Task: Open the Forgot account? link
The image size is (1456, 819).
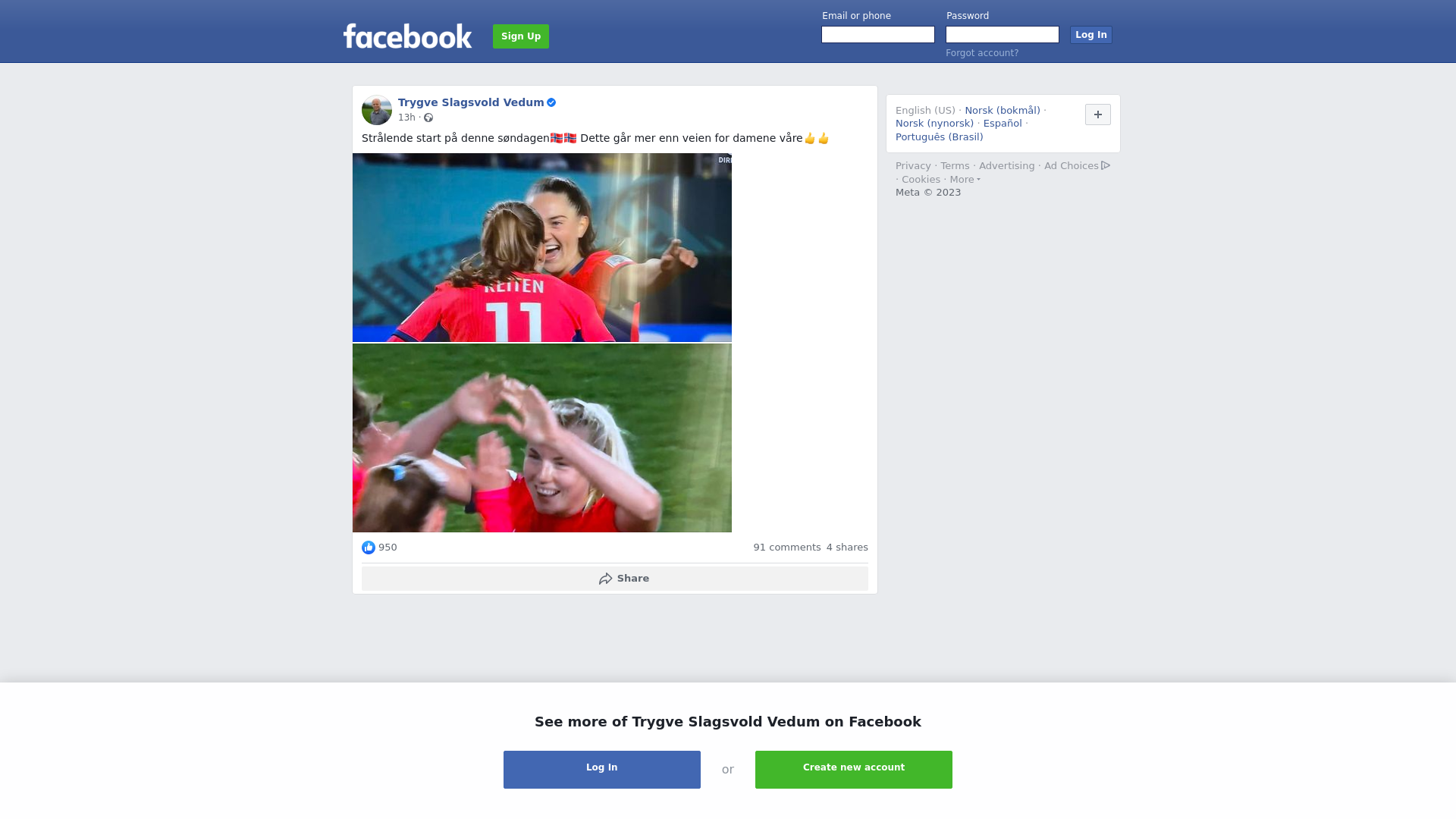Action: click(982, 53)
